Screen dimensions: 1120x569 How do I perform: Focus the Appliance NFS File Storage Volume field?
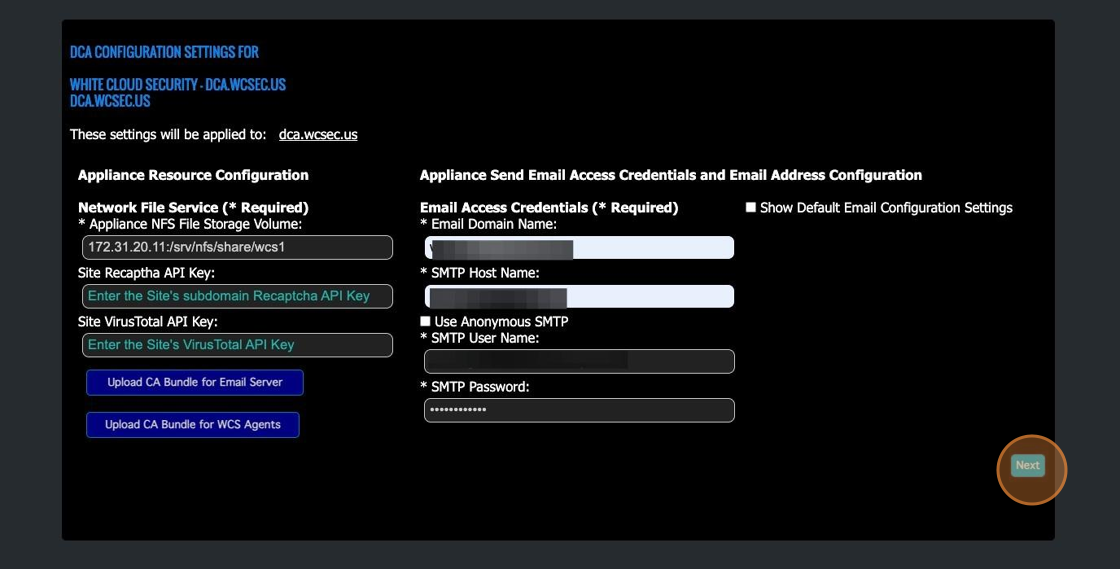click(x=237, y=247)
